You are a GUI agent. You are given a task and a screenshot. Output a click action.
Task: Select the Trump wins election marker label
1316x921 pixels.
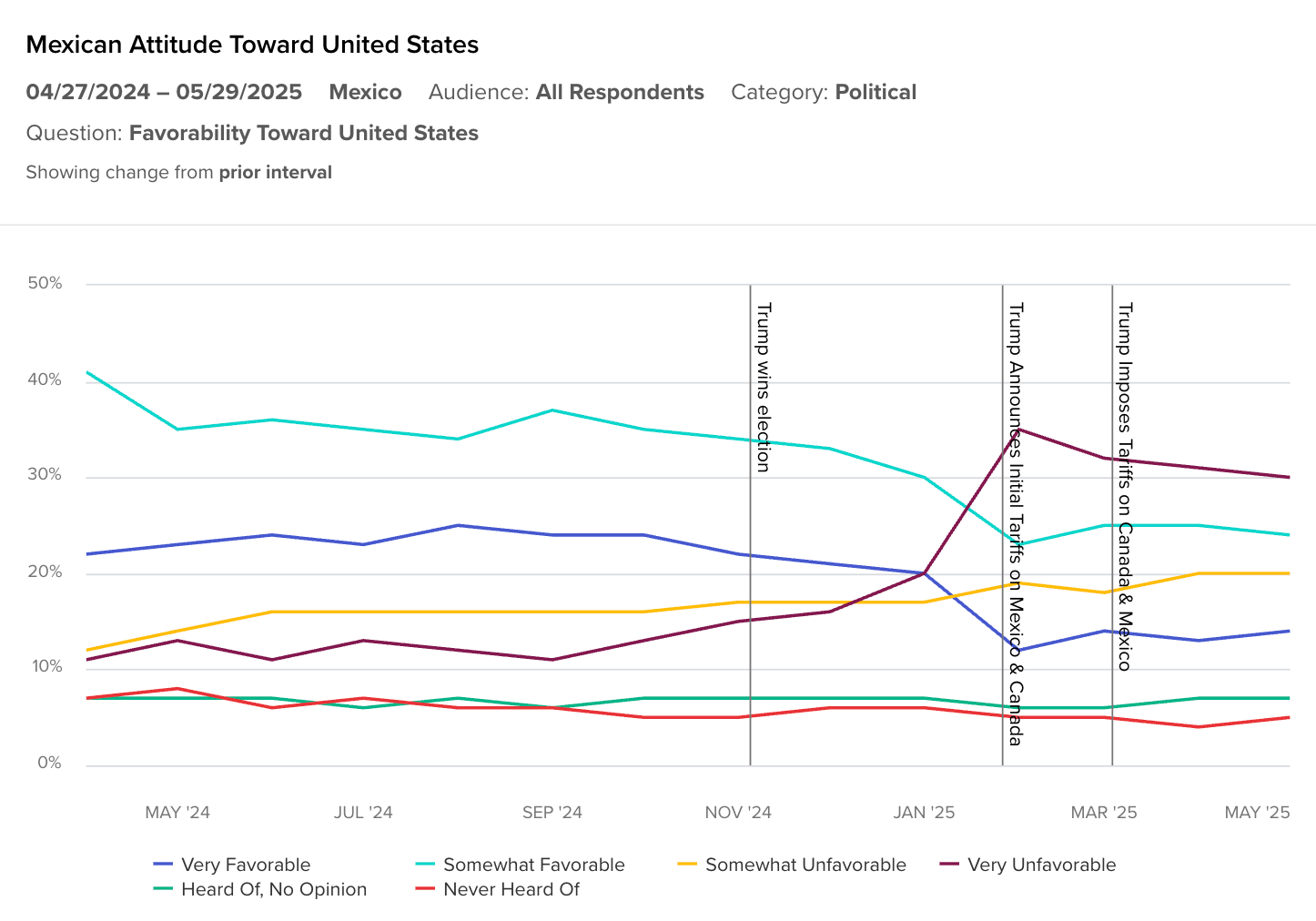[x=764, y=387]
